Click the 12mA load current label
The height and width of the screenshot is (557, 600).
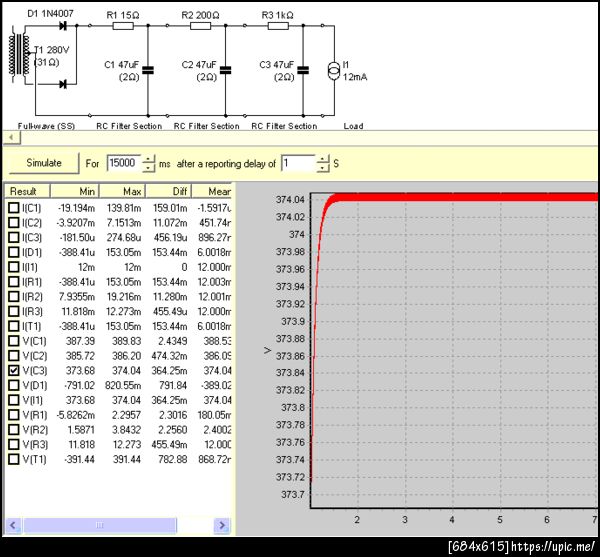coord(355,77)
